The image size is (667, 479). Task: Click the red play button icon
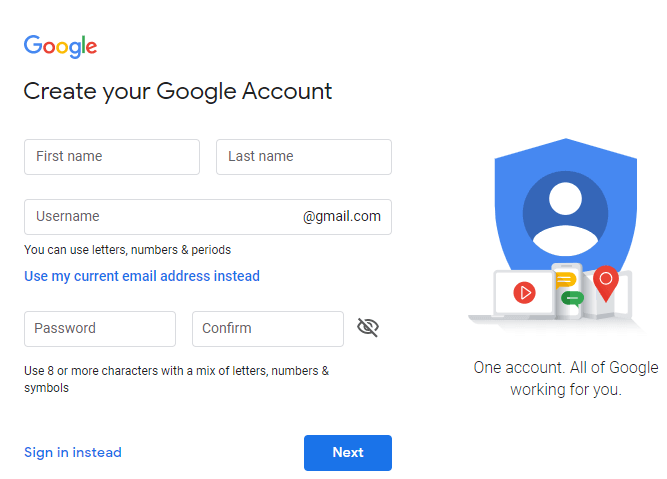pyautogui.click(x=524, y=293)
